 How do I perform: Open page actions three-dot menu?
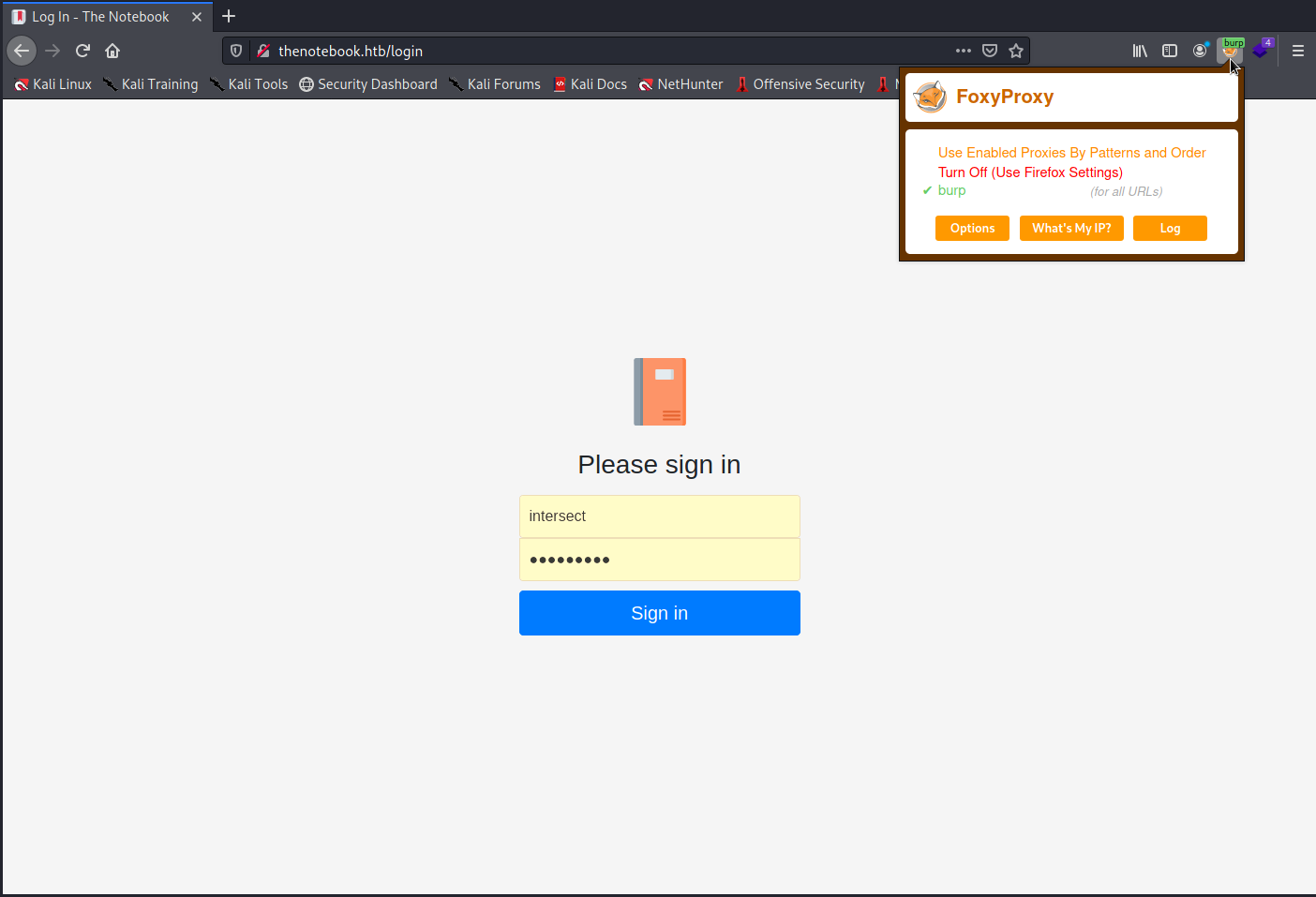[964, 51]
